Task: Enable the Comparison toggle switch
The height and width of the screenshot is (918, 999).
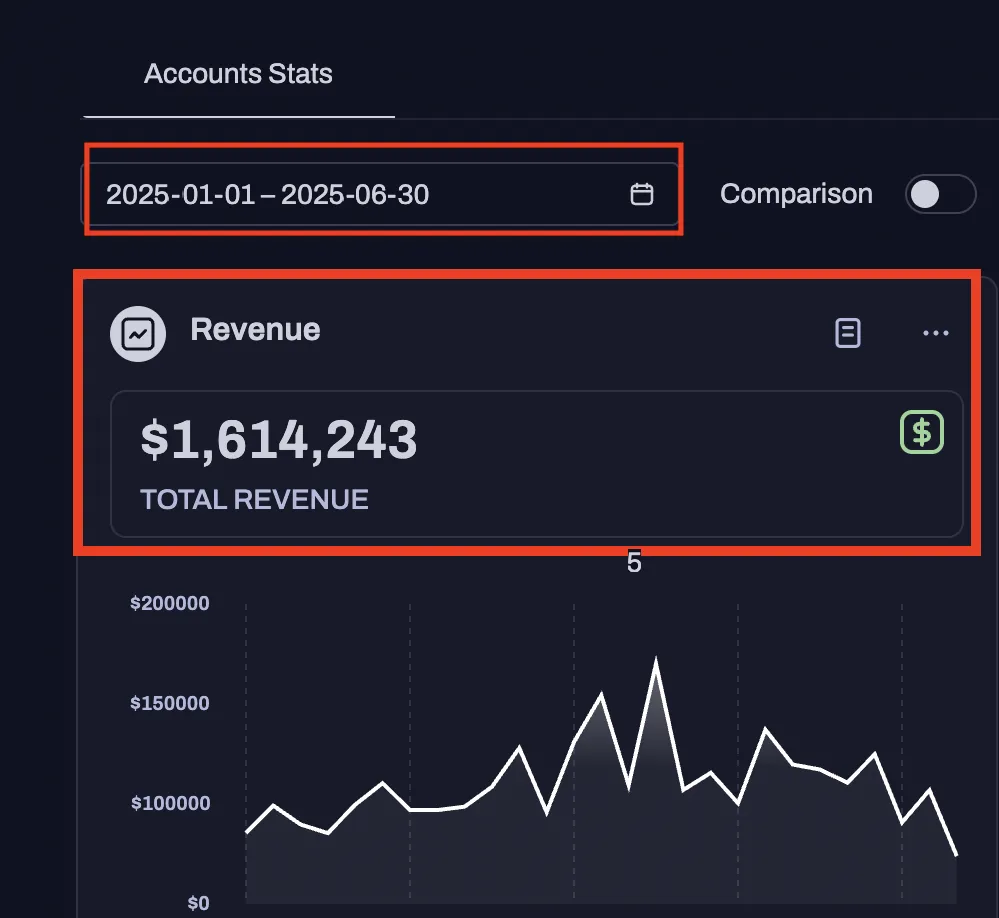Action: click(939, 194)
